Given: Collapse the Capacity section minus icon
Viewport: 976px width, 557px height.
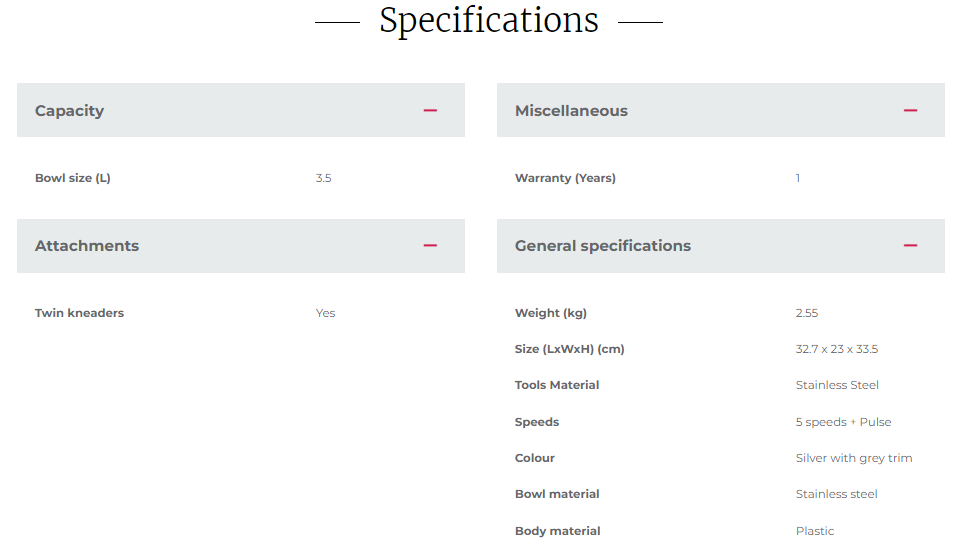Looking at the screenshot, I should (x=430, y=110).
